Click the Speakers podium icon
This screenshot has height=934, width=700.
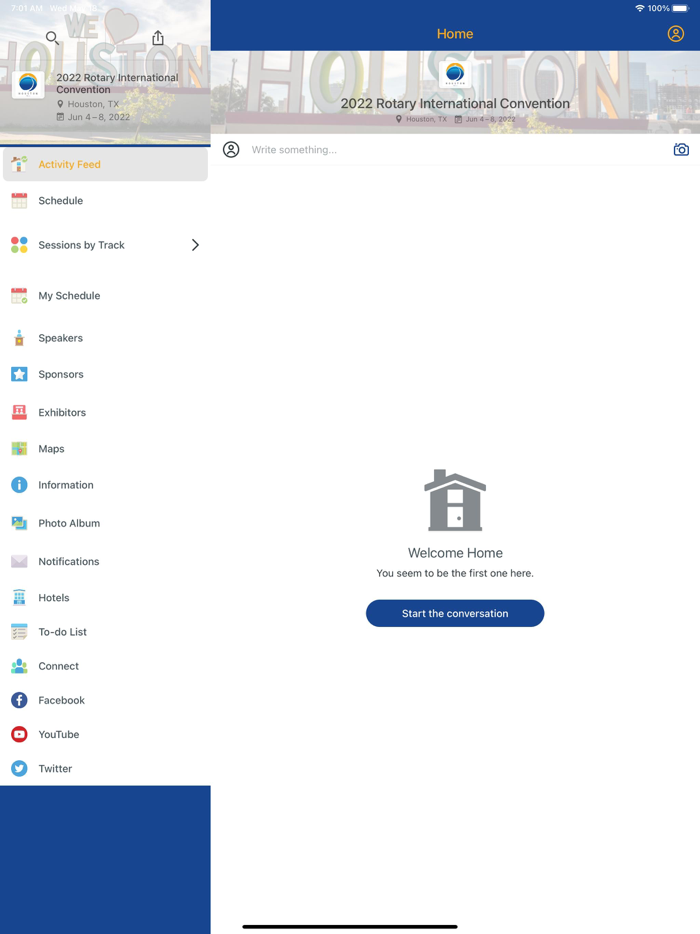click(19, 338)
